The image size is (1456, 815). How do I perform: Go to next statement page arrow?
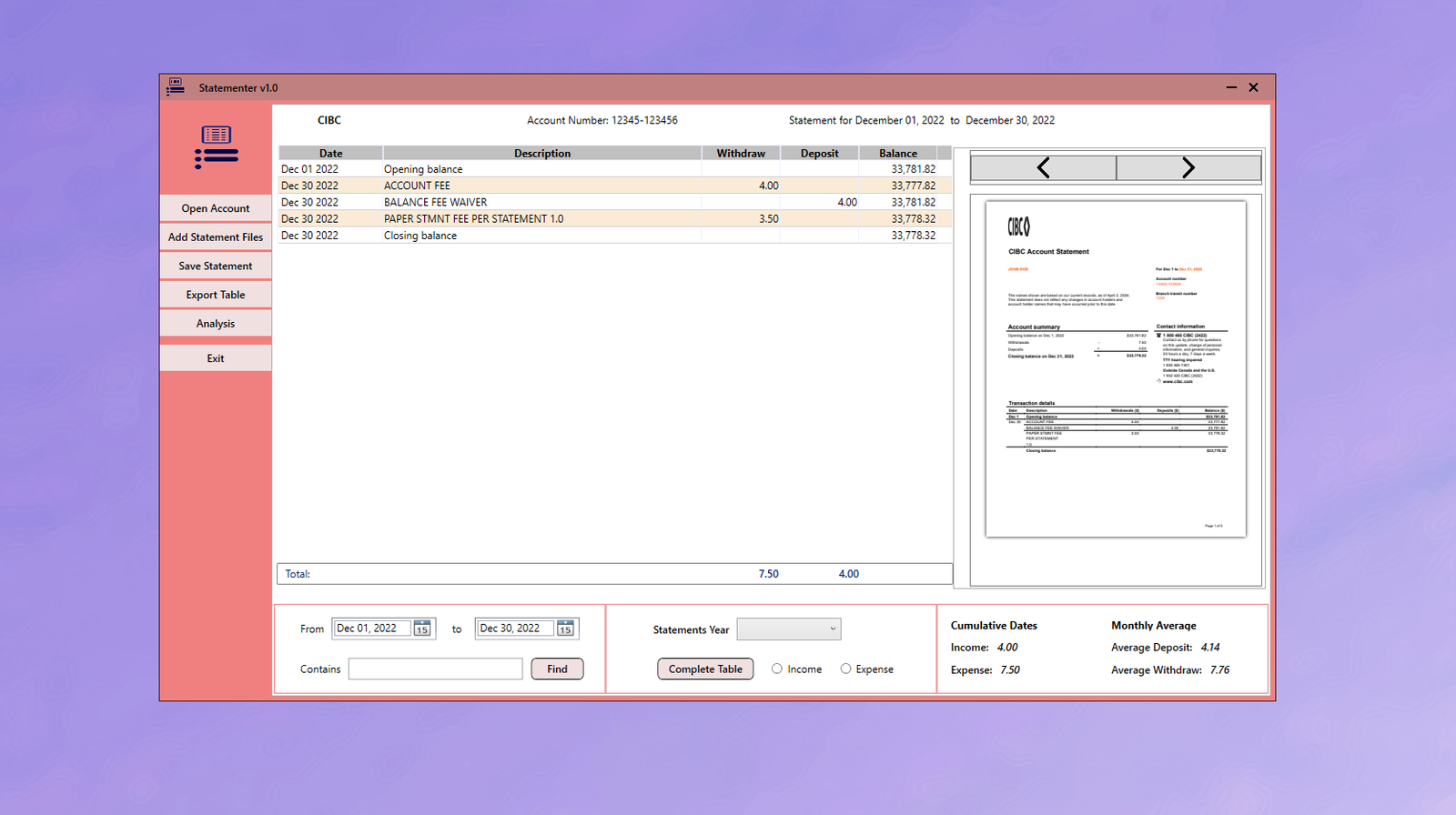click(1188, 167)
